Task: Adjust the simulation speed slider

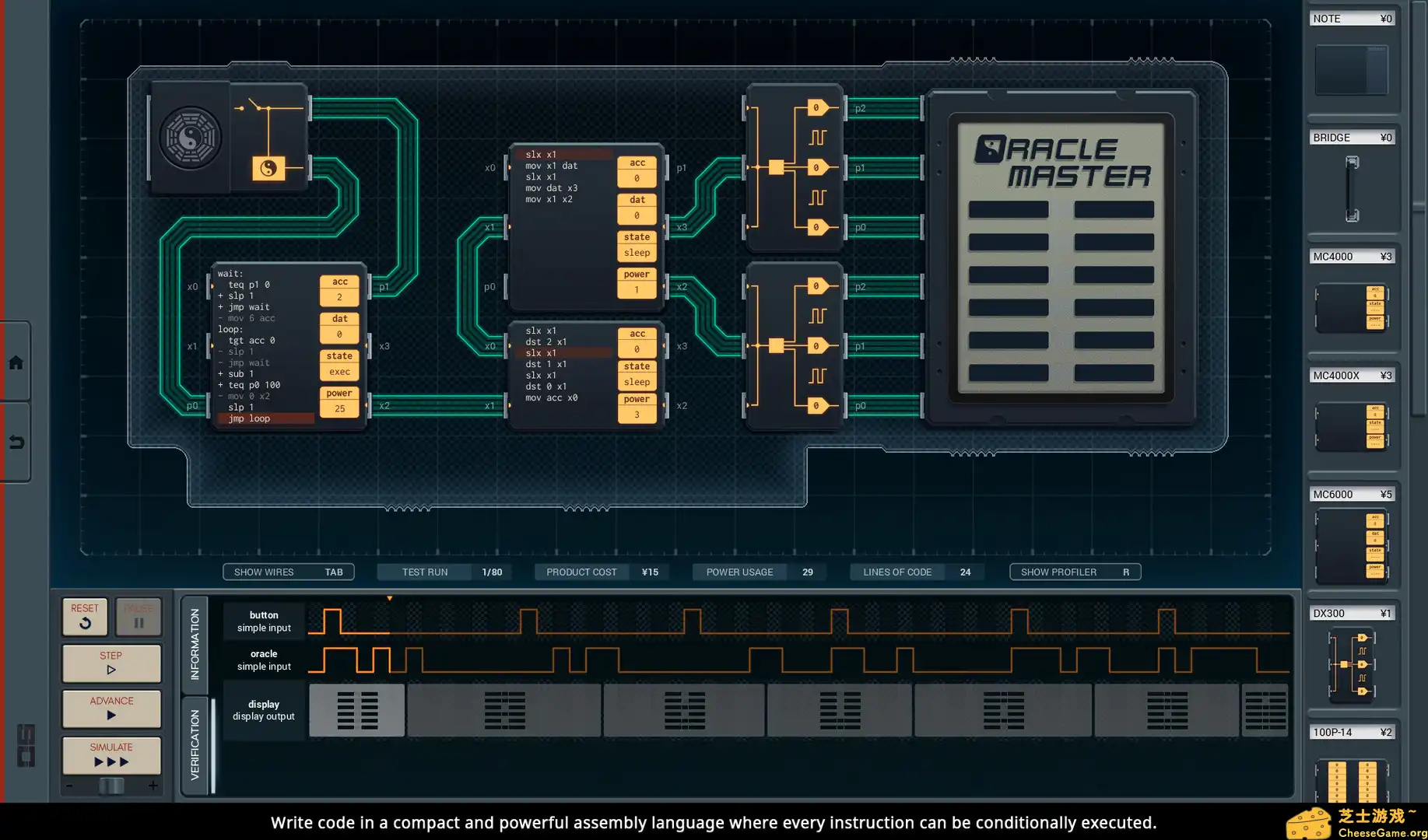Action: point(111,786)
